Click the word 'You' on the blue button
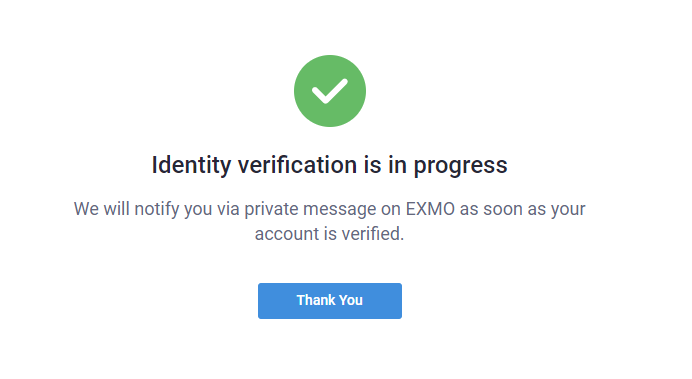Screen dimensions: 692x379 click(351, 300)
